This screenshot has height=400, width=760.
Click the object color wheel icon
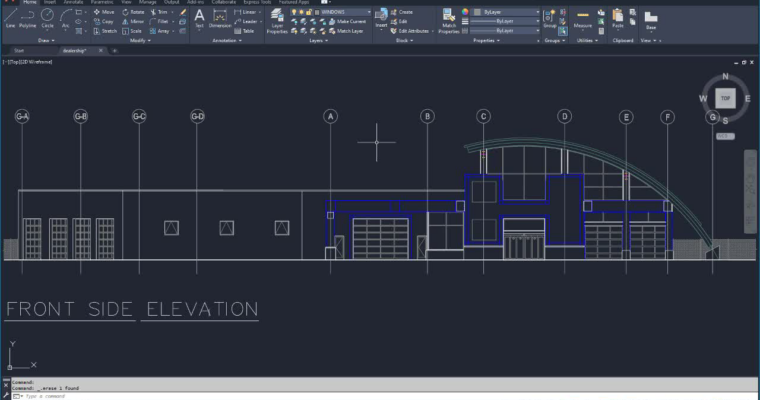(465, 12)
